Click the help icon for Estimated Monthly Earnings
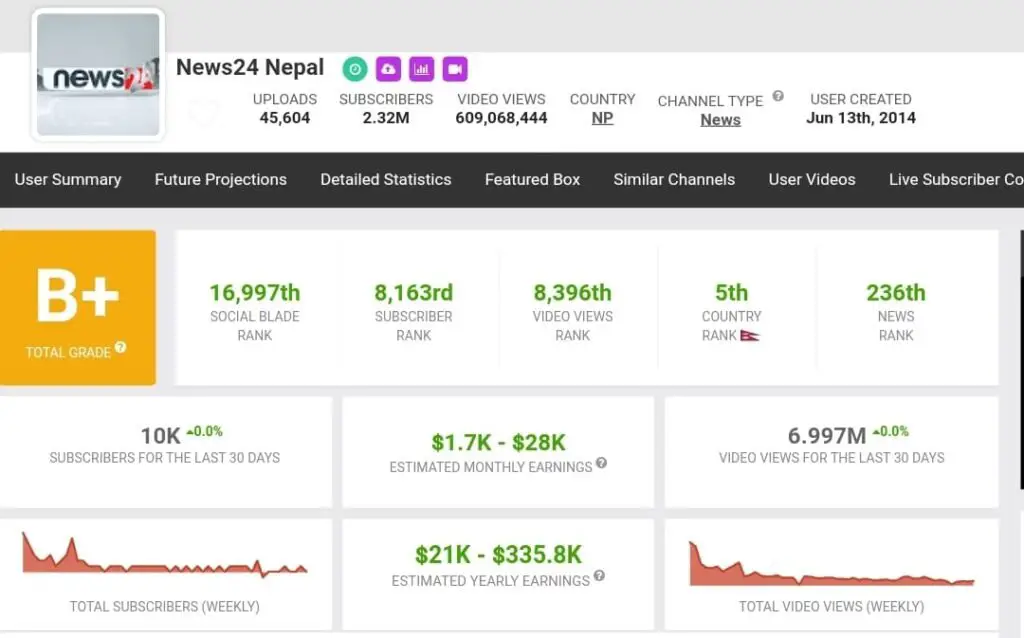The image size is (1024, 638). 601,463
